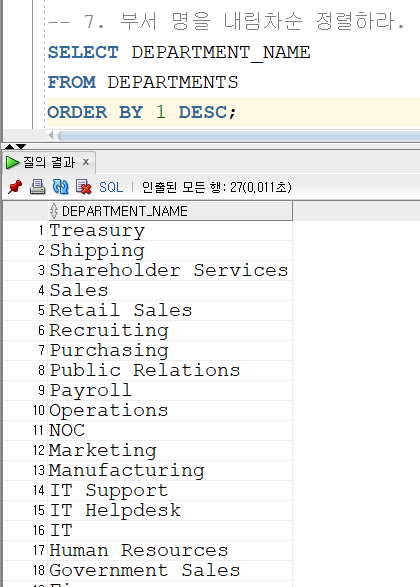Select the Sales cell in row 4

pos(170,291)
